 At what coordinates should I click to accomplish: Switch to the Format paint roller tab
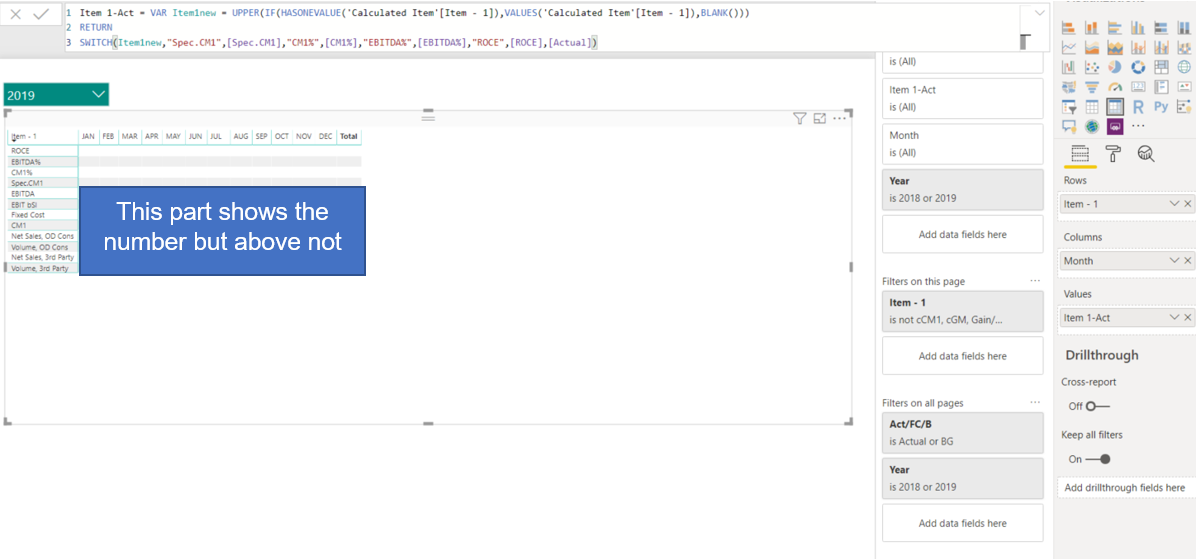1113,153
